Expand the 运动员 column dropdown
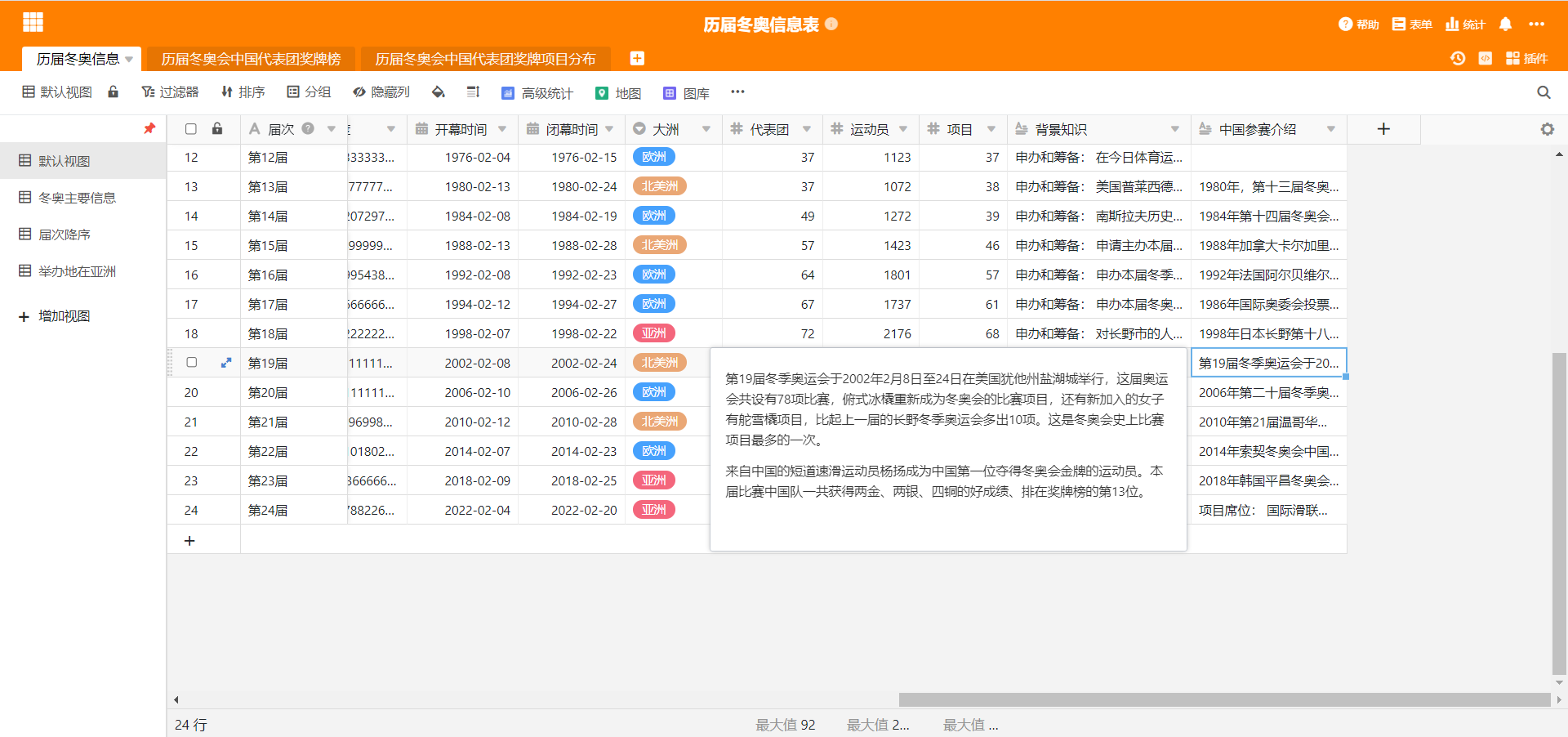Image resolution: width=1568 pixels, height=737 pixels. pos(903,129)
